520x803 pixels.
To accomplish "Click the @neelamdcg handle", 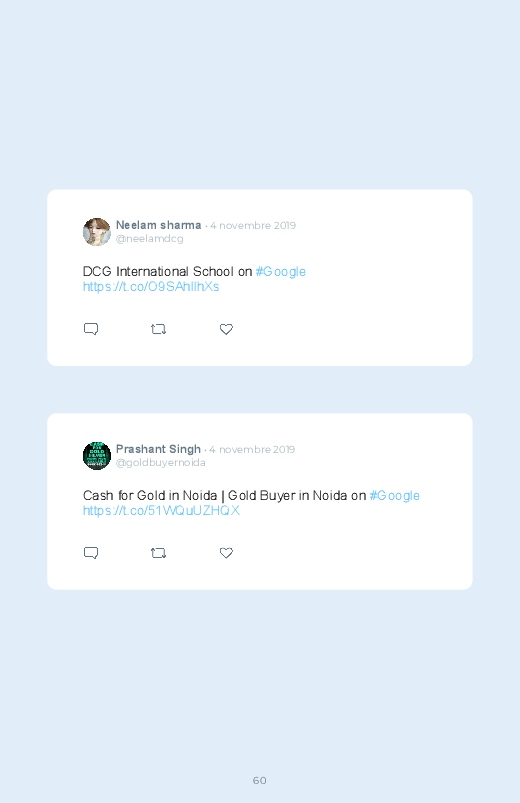I will pos(150,239).
